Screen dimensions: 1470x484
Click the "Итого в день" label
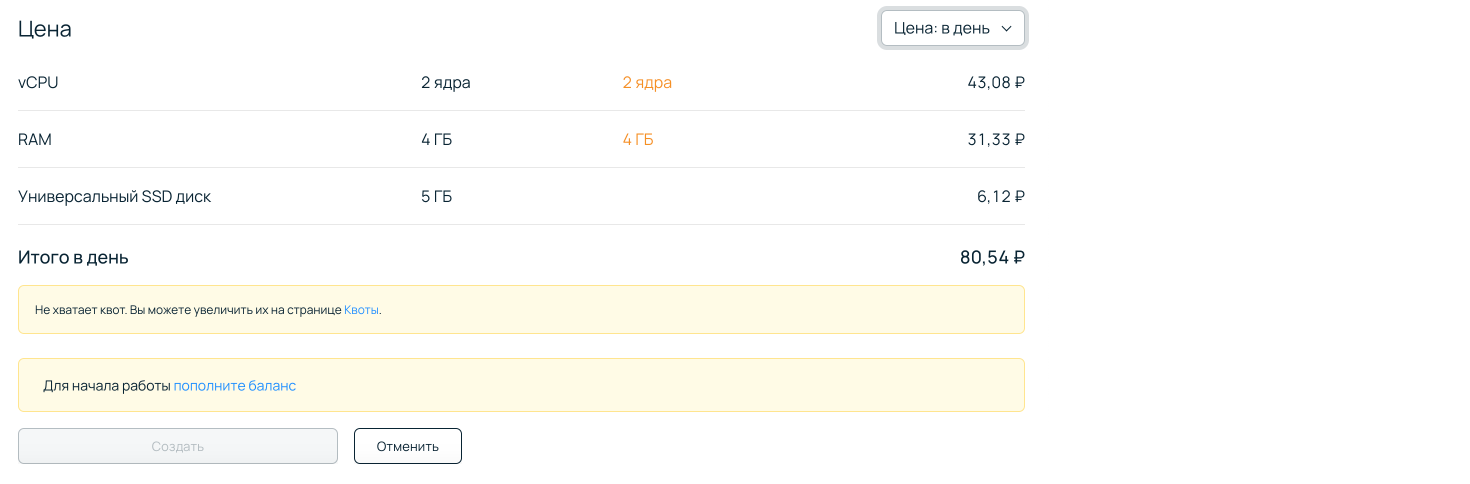click(73, 258)
